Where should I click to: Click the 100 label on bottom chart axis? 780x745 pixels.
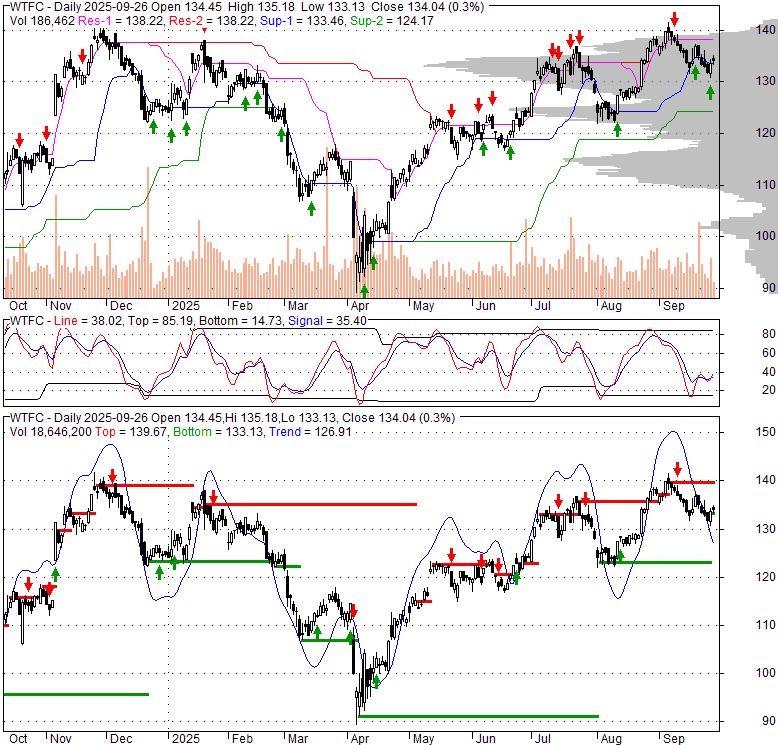coord(766,673)
